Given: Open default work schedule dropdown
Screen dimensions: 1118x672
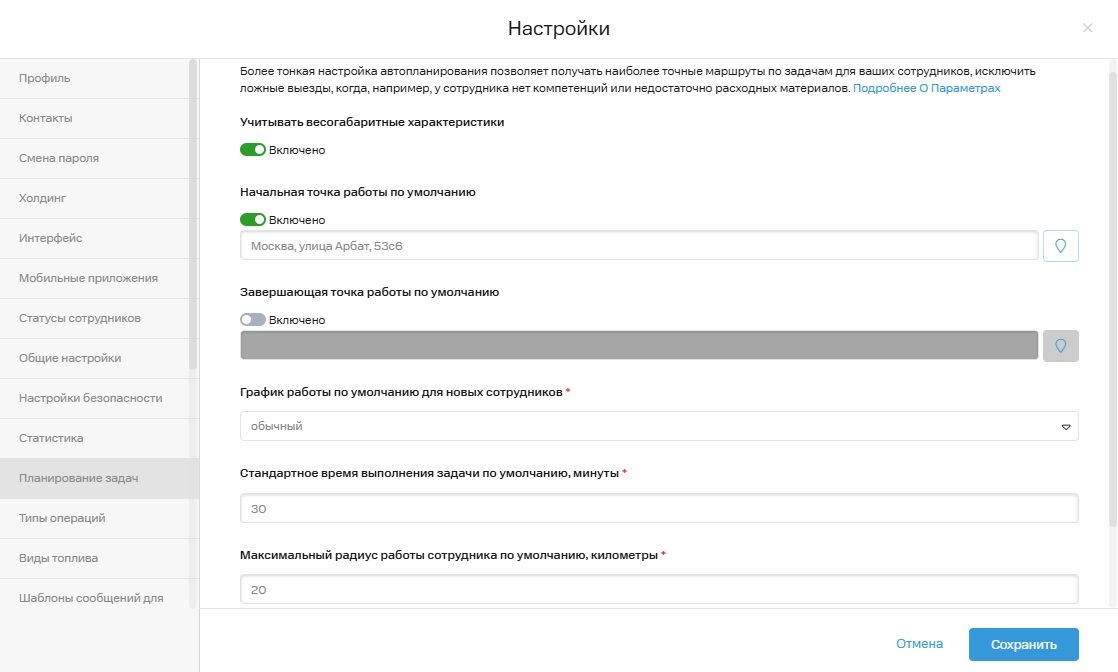Looking at the screenshot, I should click(x=659, y=426).
